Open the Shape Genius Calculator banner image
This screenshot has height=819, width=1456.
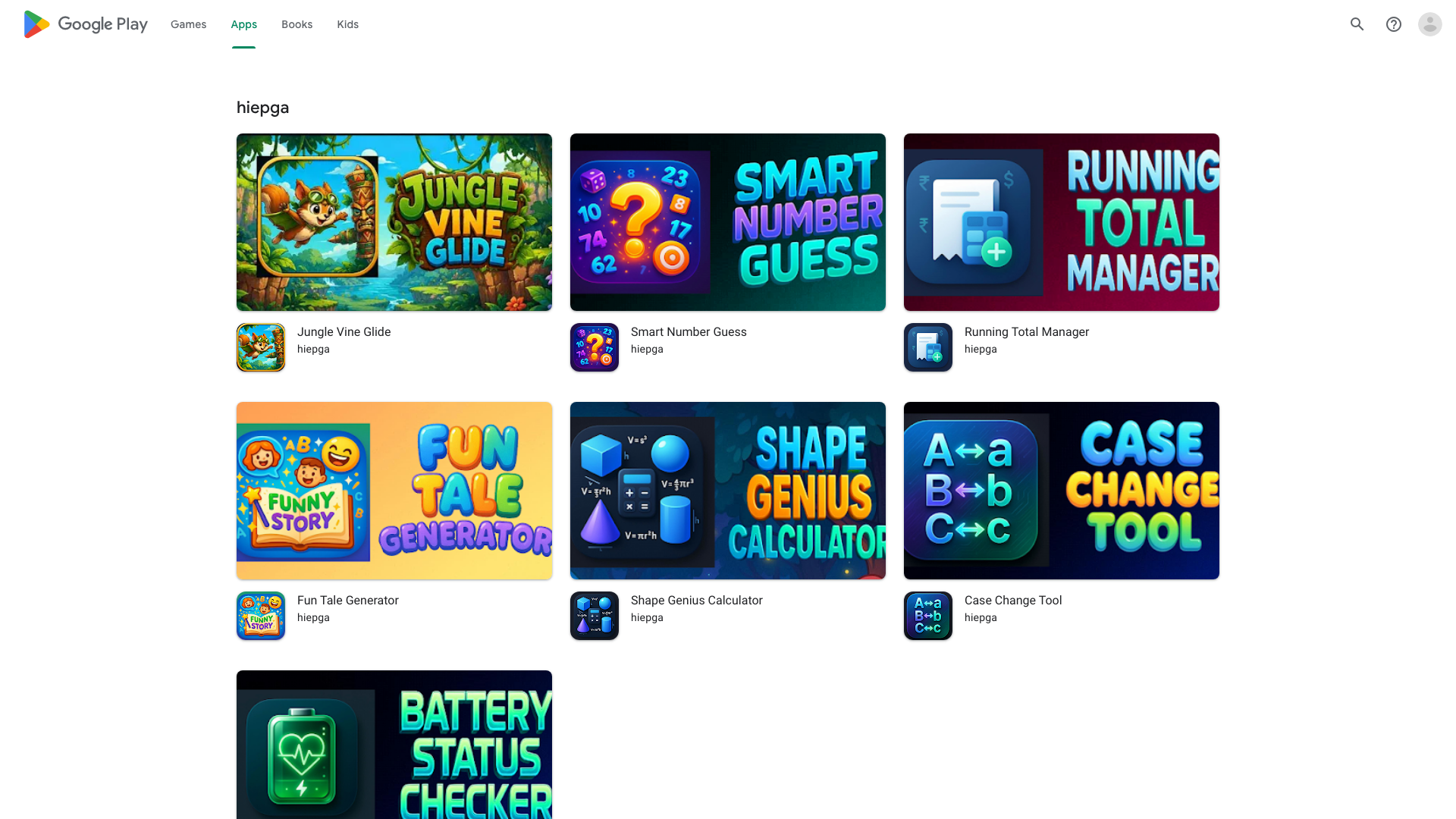coord(728,491)
